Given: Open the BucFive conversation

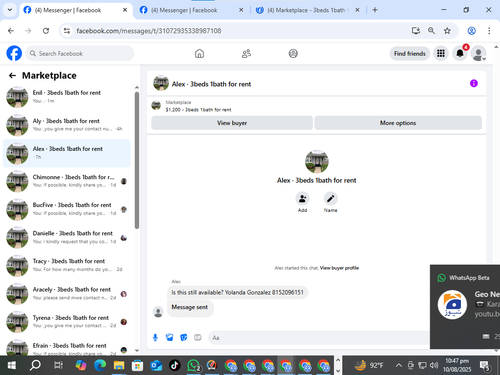Looking at the screenshot, I should click(x=67, y=209).
